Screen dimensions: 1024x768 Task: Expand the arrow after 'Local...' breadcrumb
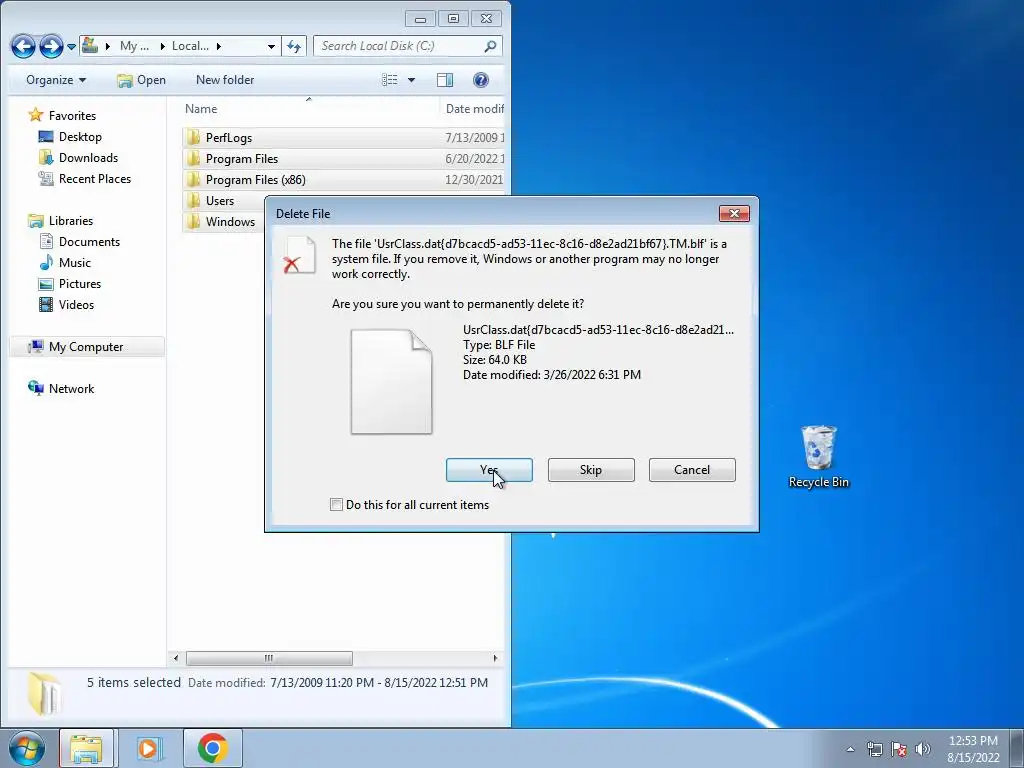(x=218, y=46)
